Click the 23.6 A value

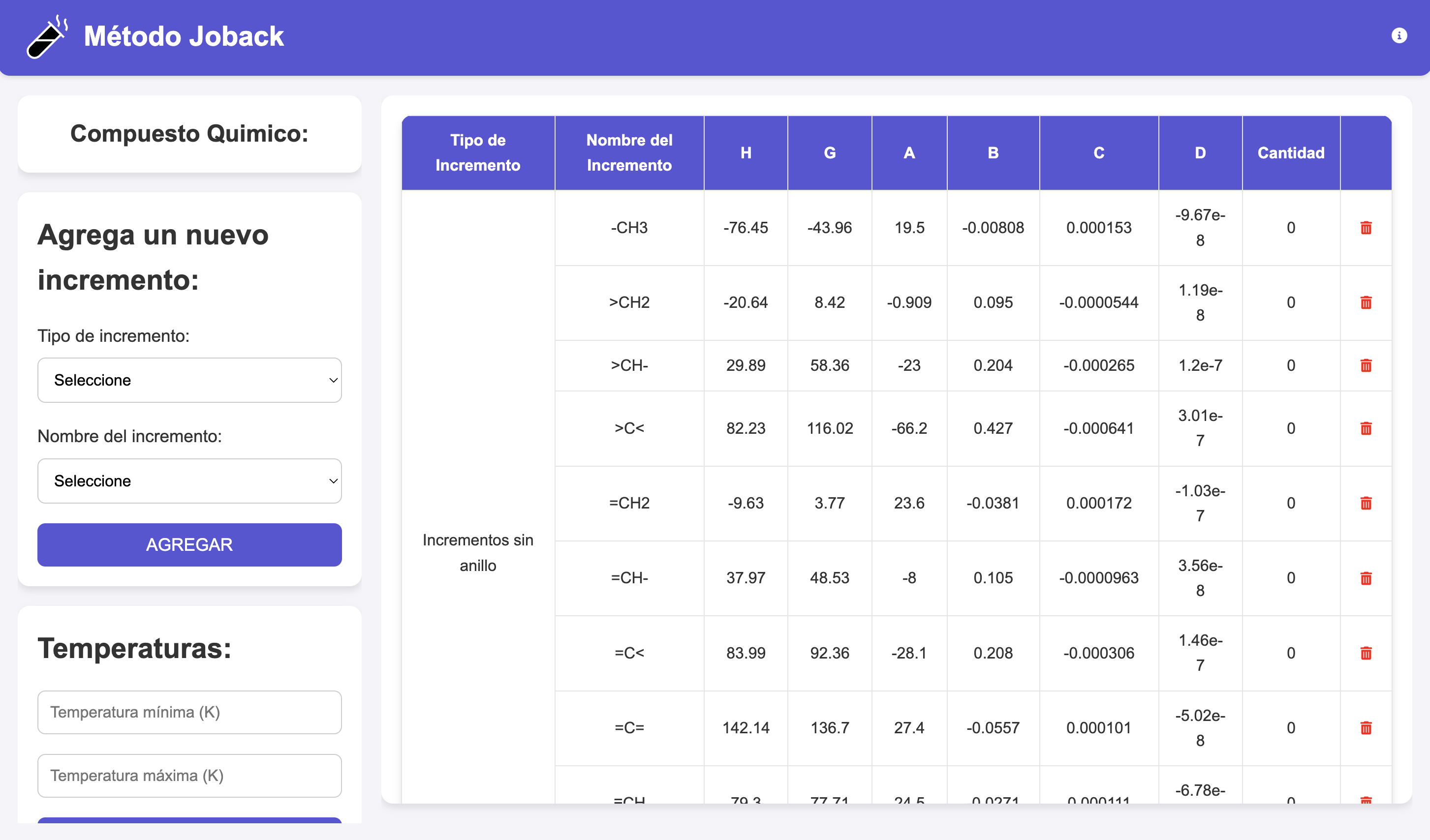coord(909,503)
